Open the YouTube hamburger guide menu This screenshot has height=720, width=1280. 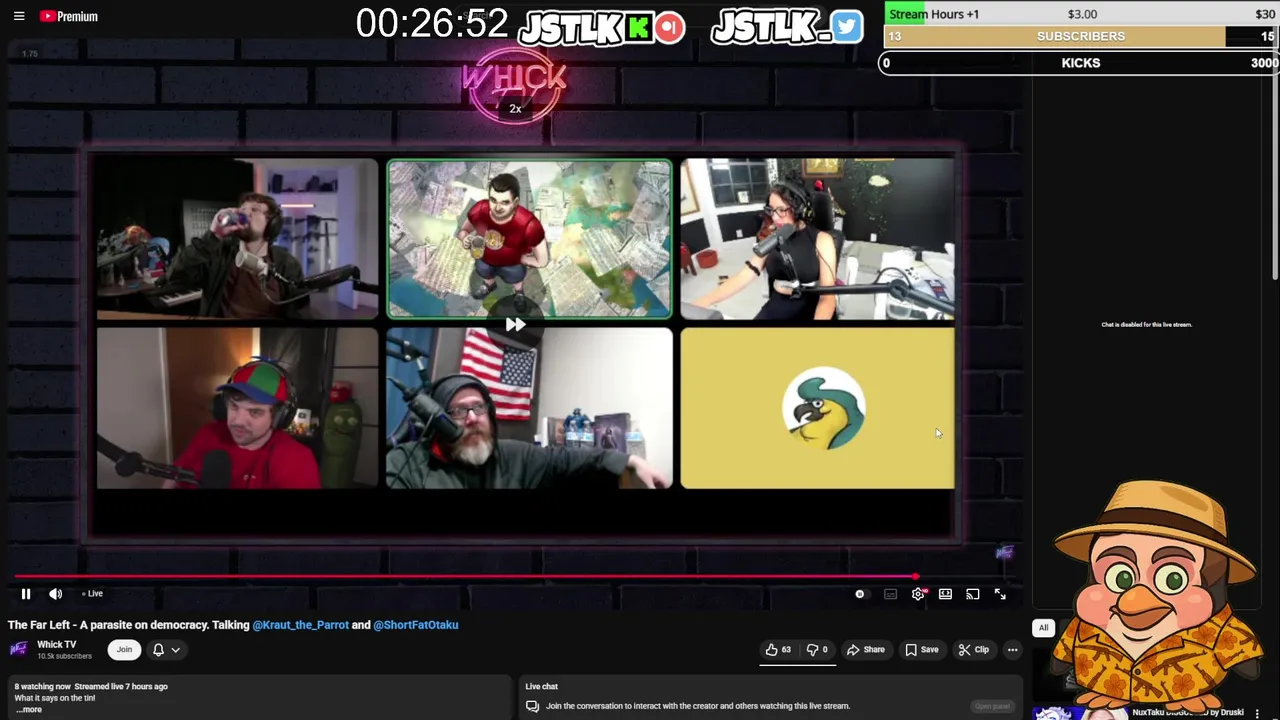coord(19,16)
